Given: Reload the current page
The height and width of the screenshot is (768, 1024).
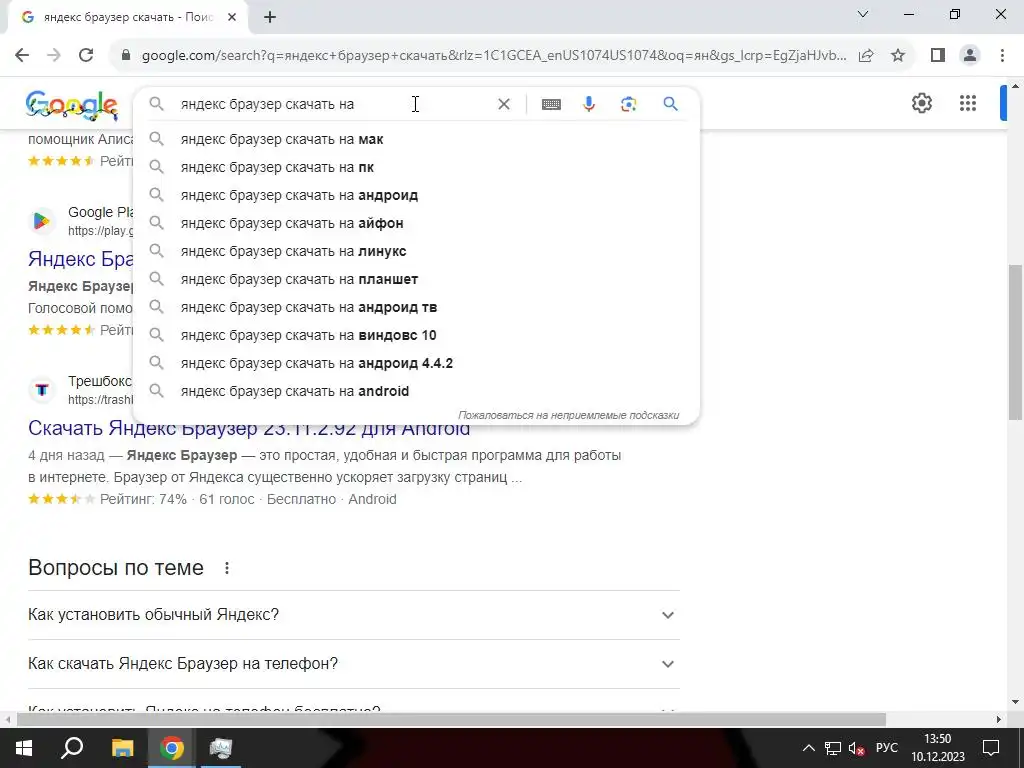Looking at the screenshot, I should tap(86, 56).
